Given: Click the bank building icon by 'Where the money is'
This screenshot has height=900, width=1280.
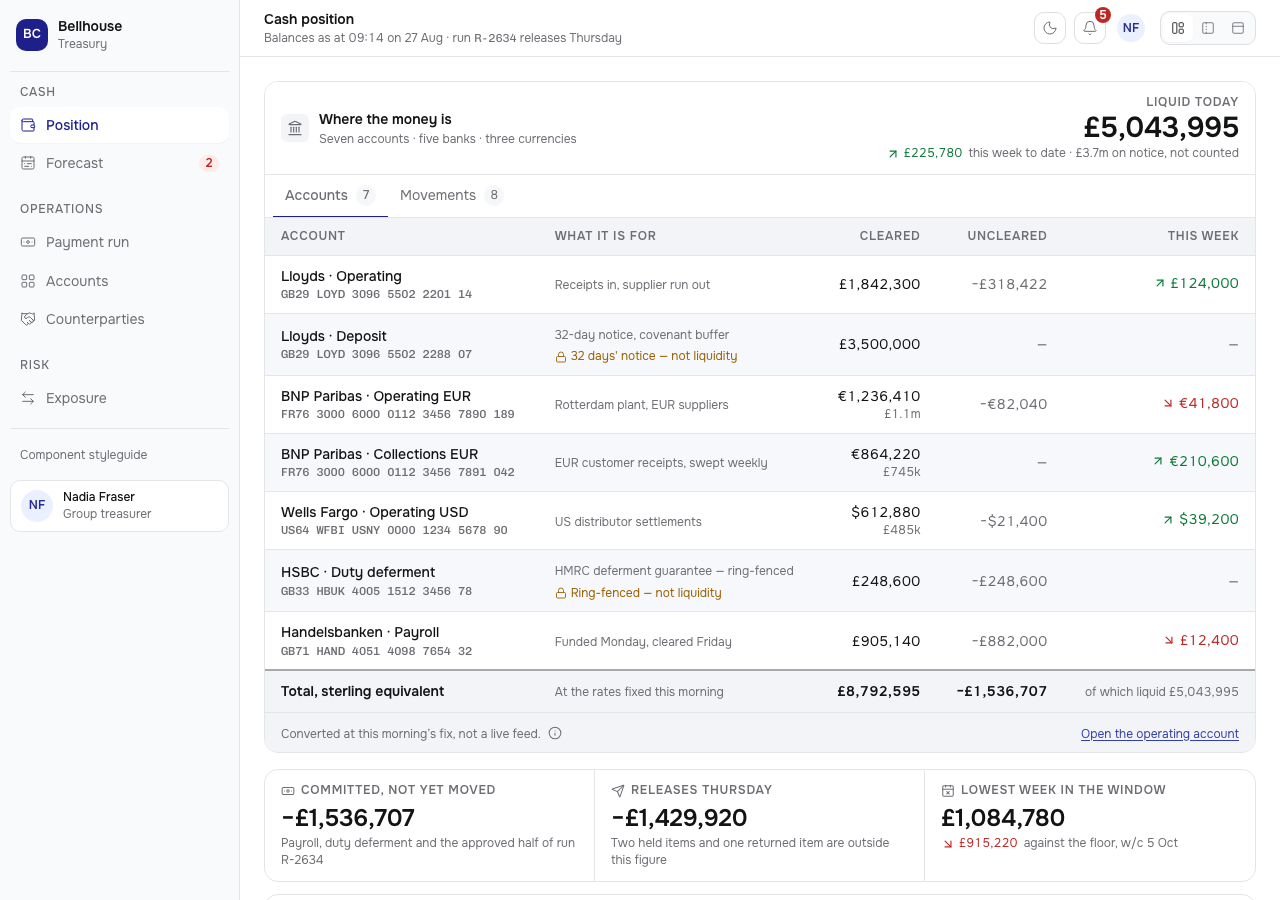Looking at the screenshot, I should [295, 128].
